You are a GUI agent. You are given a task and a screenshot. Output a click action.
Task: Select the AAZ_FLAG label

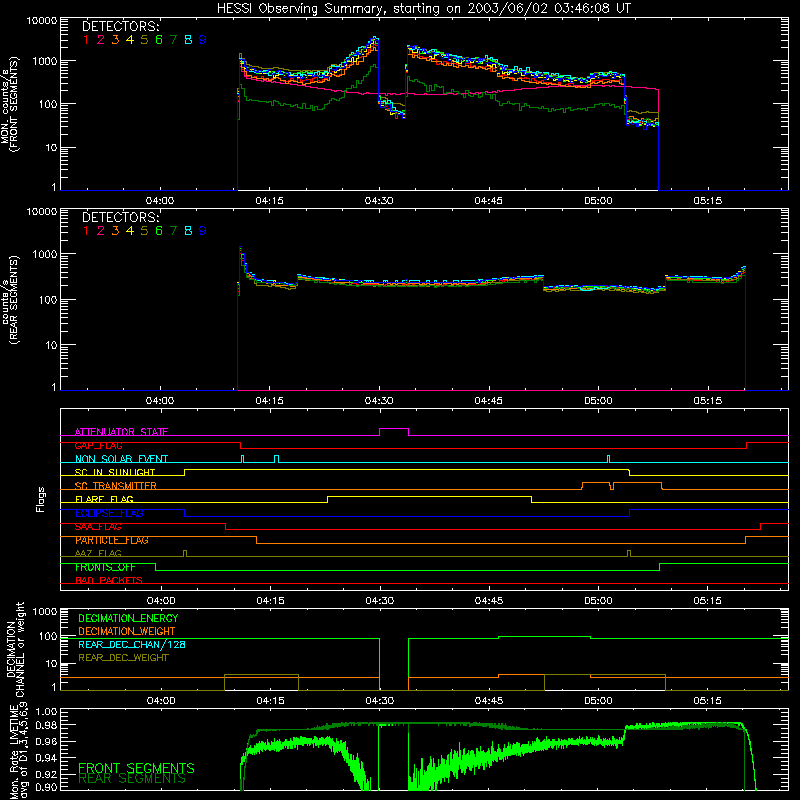click(98, 553)
